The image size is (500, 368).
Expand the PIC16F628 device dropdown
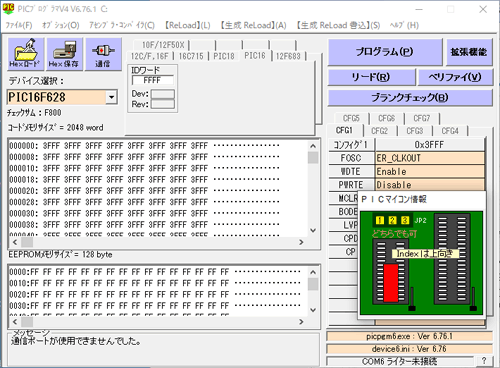tap(111, 97)
